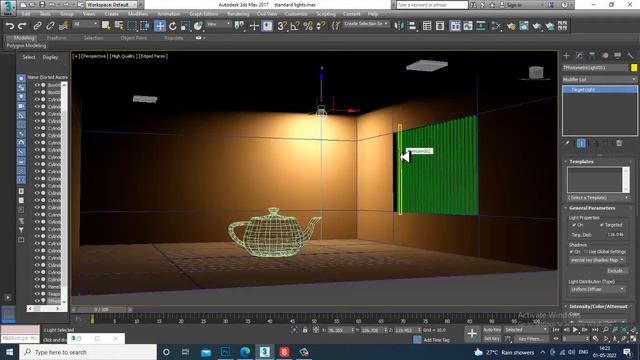Click the time slider handle showing 0 / 100

point(102,310)
